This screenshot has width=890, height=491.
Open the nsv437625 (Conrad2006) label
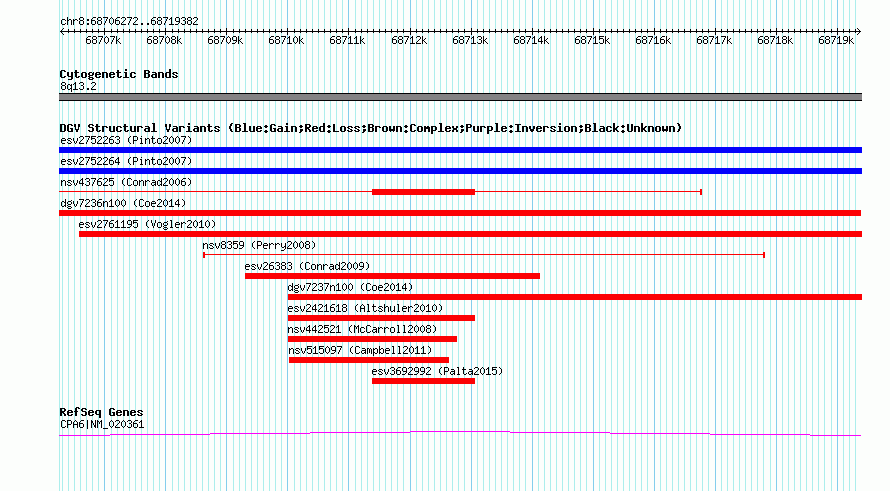pos(126,182)
